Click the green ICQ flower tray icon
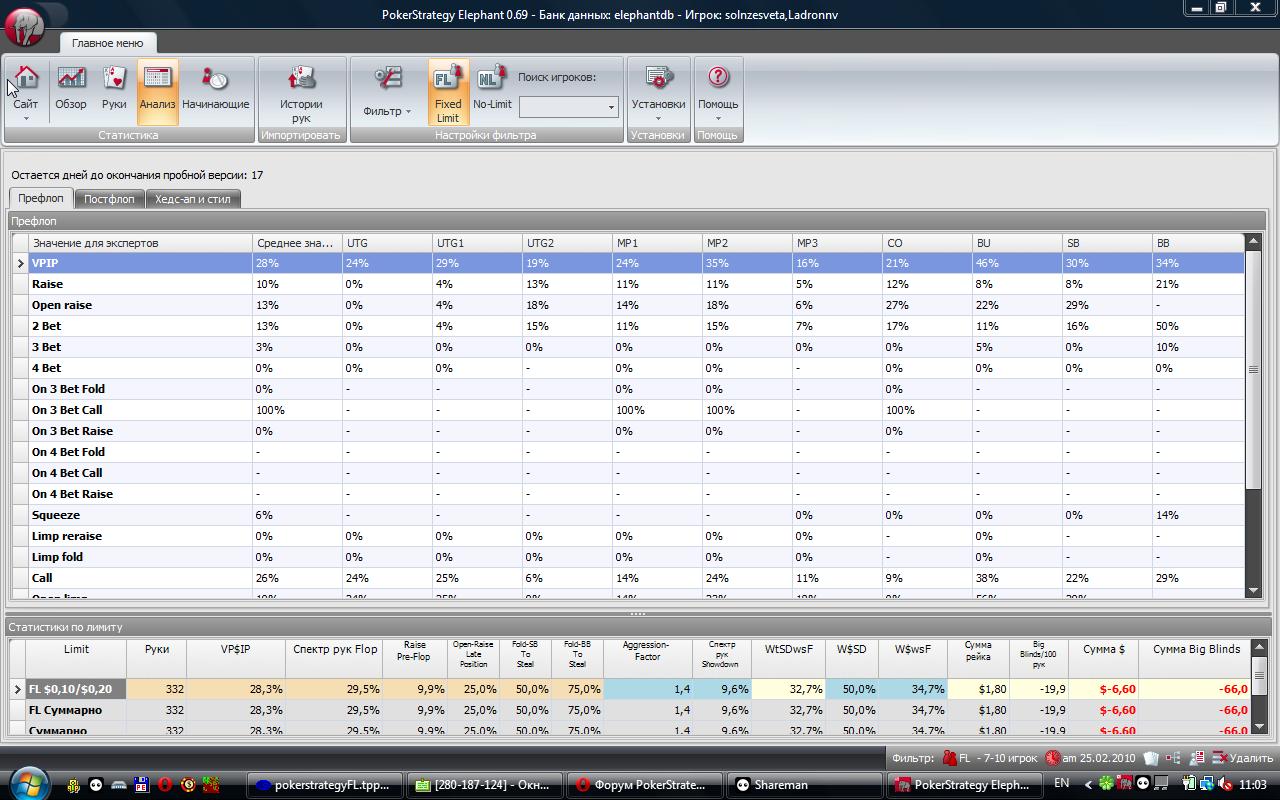Screen dimensions: 1280x800 point(1105,784)
